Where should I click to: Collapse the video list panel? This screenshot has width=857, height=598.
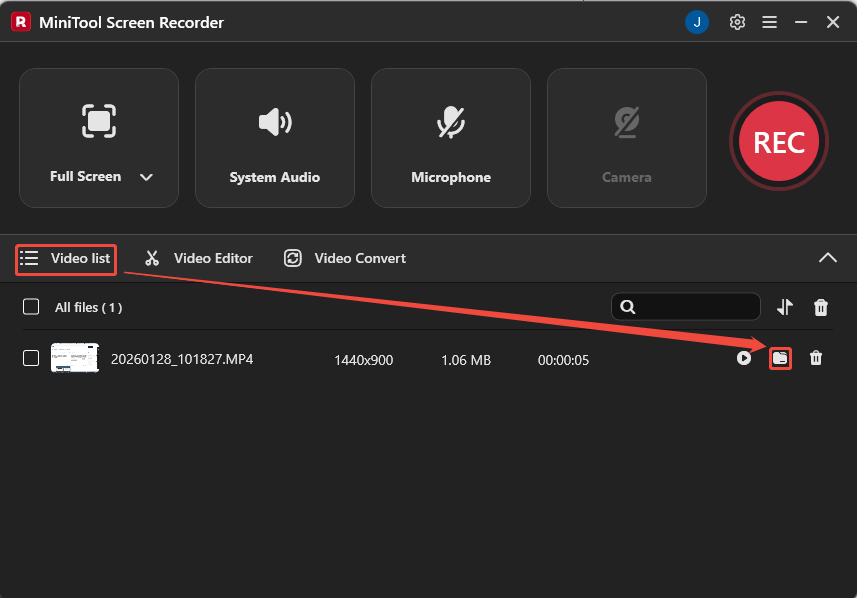click(828, 257)
